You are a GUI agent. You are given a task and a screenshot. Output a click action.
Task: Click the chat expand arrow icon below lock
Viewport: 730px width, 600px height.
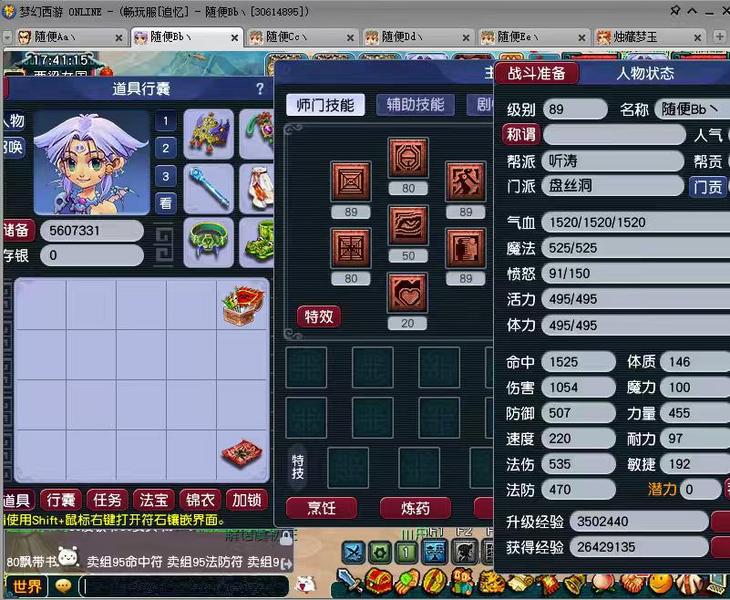287,564
